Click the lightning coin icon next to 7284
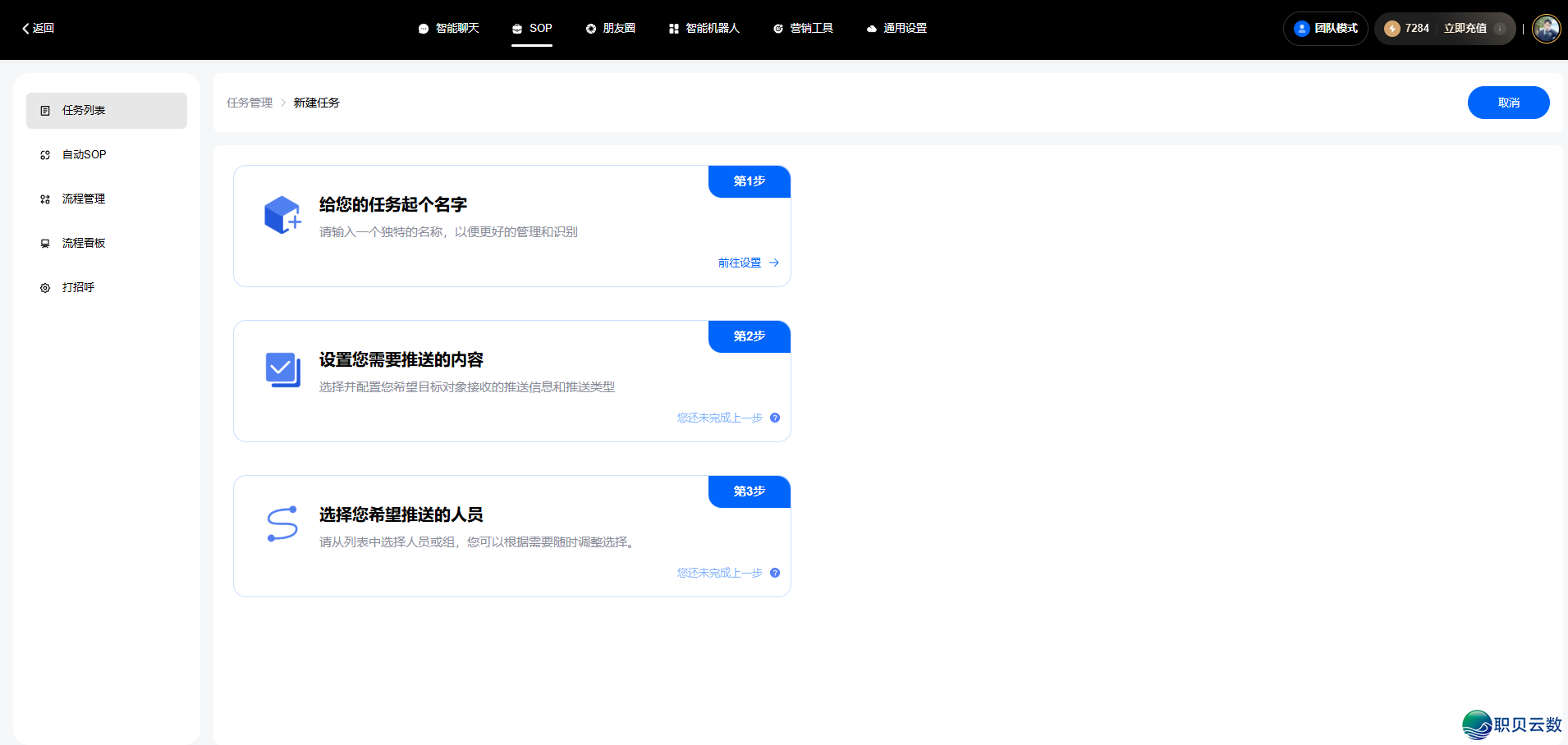Viewport: 1568px width, 745px height. (x=1393, y=28)
